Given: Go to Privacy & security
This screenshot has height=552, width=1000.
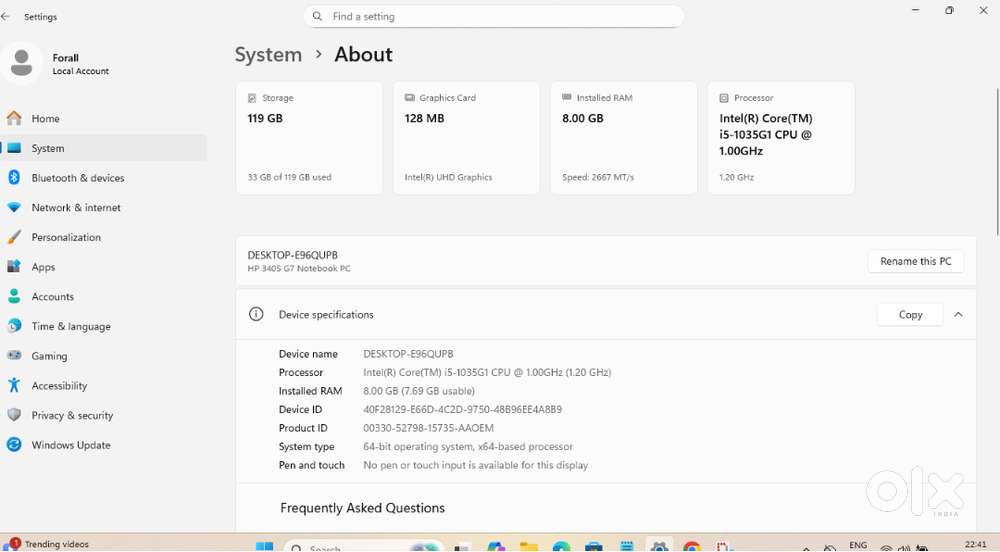Looking at the screenshot, I should coord(72,416).
